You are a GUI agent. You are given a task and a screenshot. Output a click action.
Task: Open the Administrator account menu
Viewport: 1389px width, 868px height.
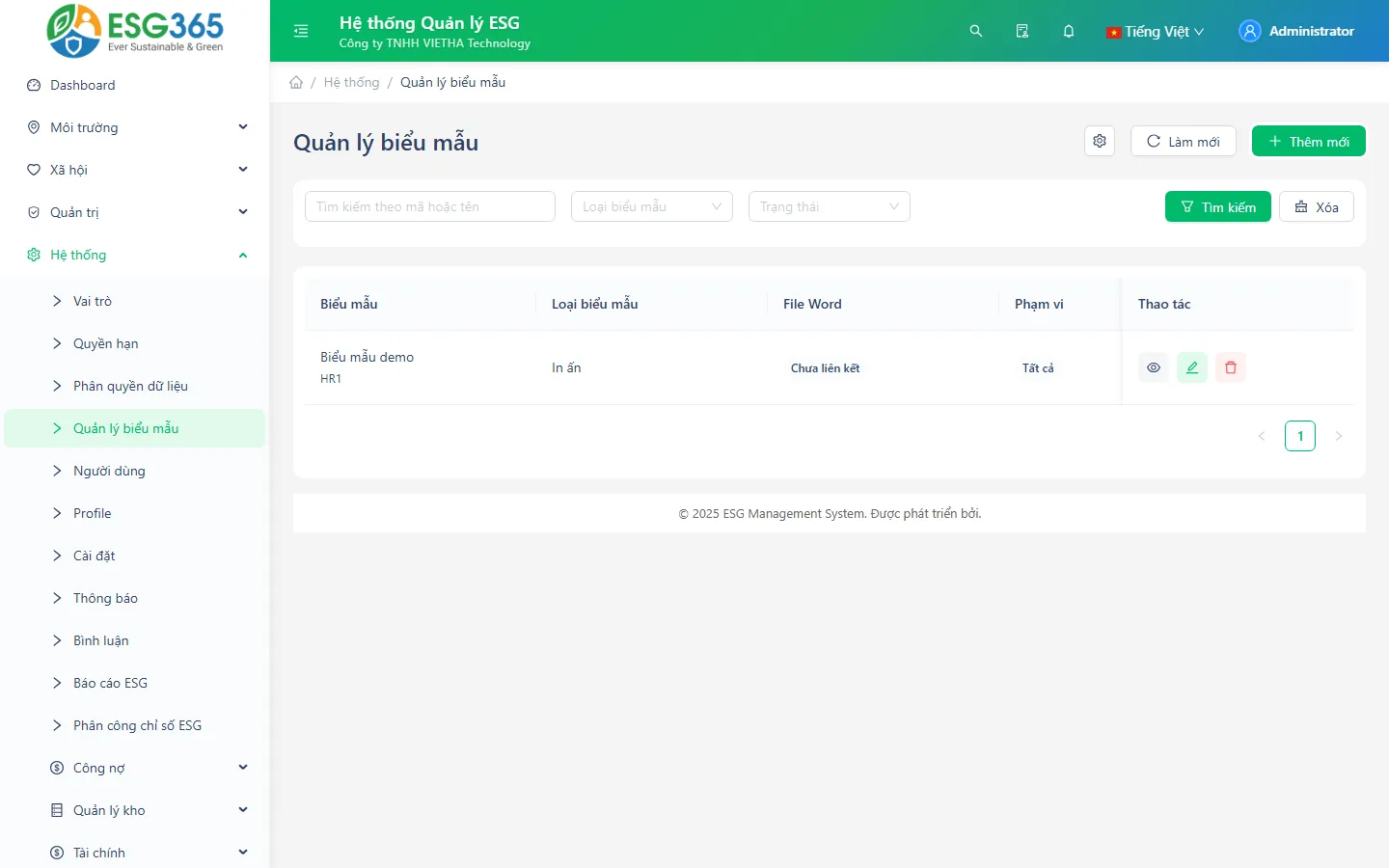(1296, 31)
